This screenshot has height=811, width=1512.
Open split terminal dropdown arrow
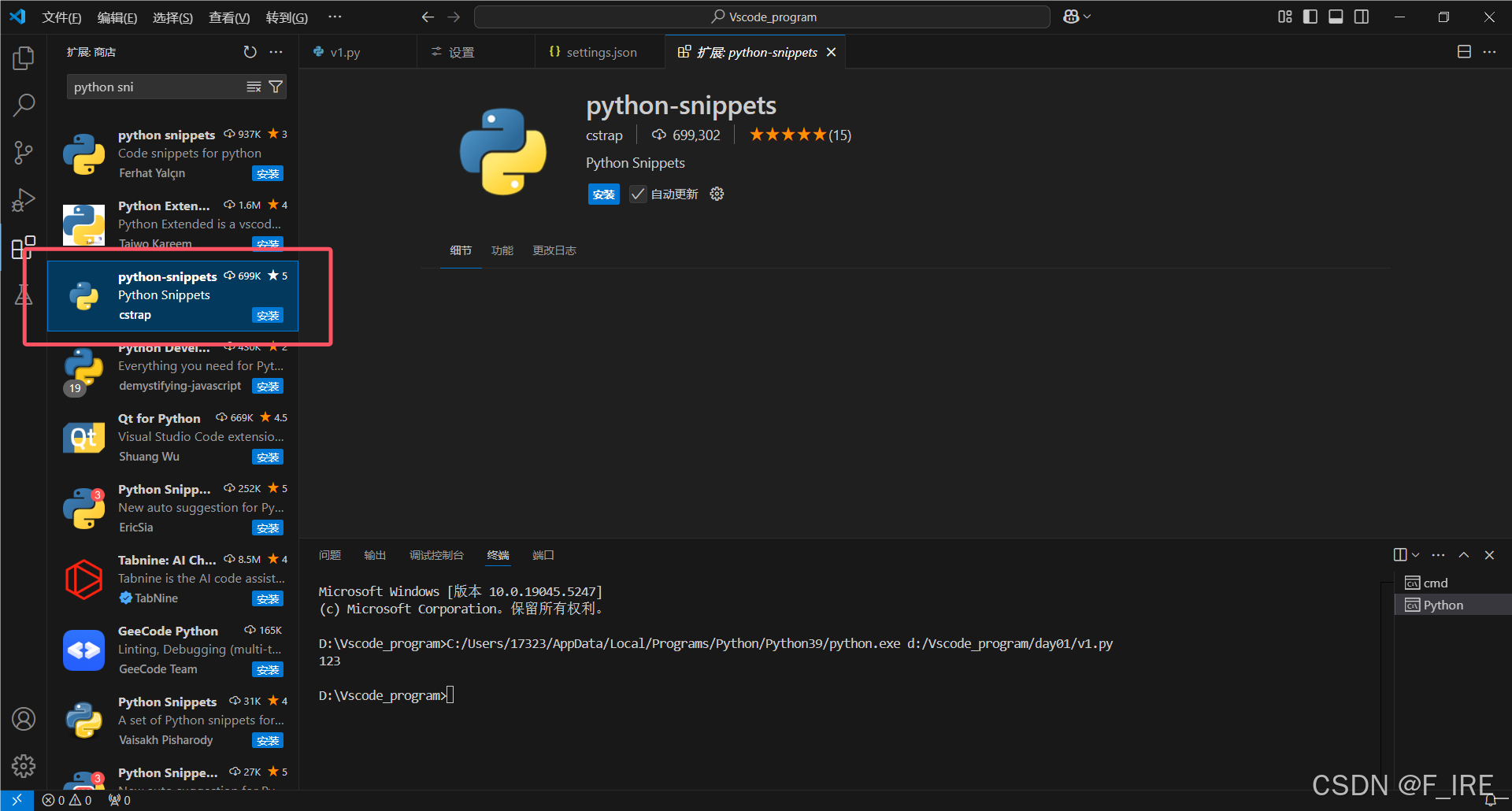[1415, 555]
